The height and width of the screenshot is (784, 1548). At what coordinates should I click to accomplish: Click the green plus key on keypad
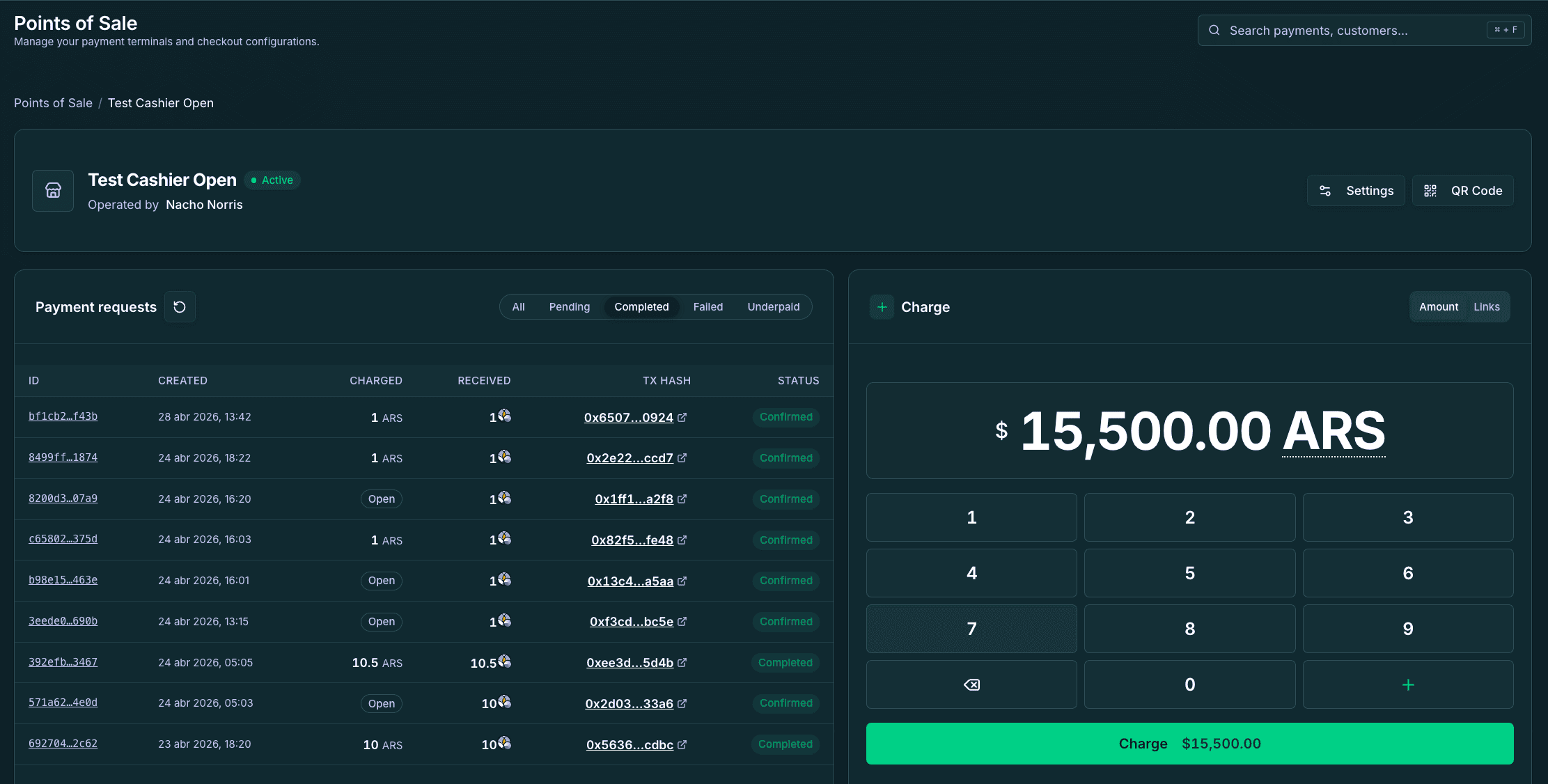coord(1408,684)
